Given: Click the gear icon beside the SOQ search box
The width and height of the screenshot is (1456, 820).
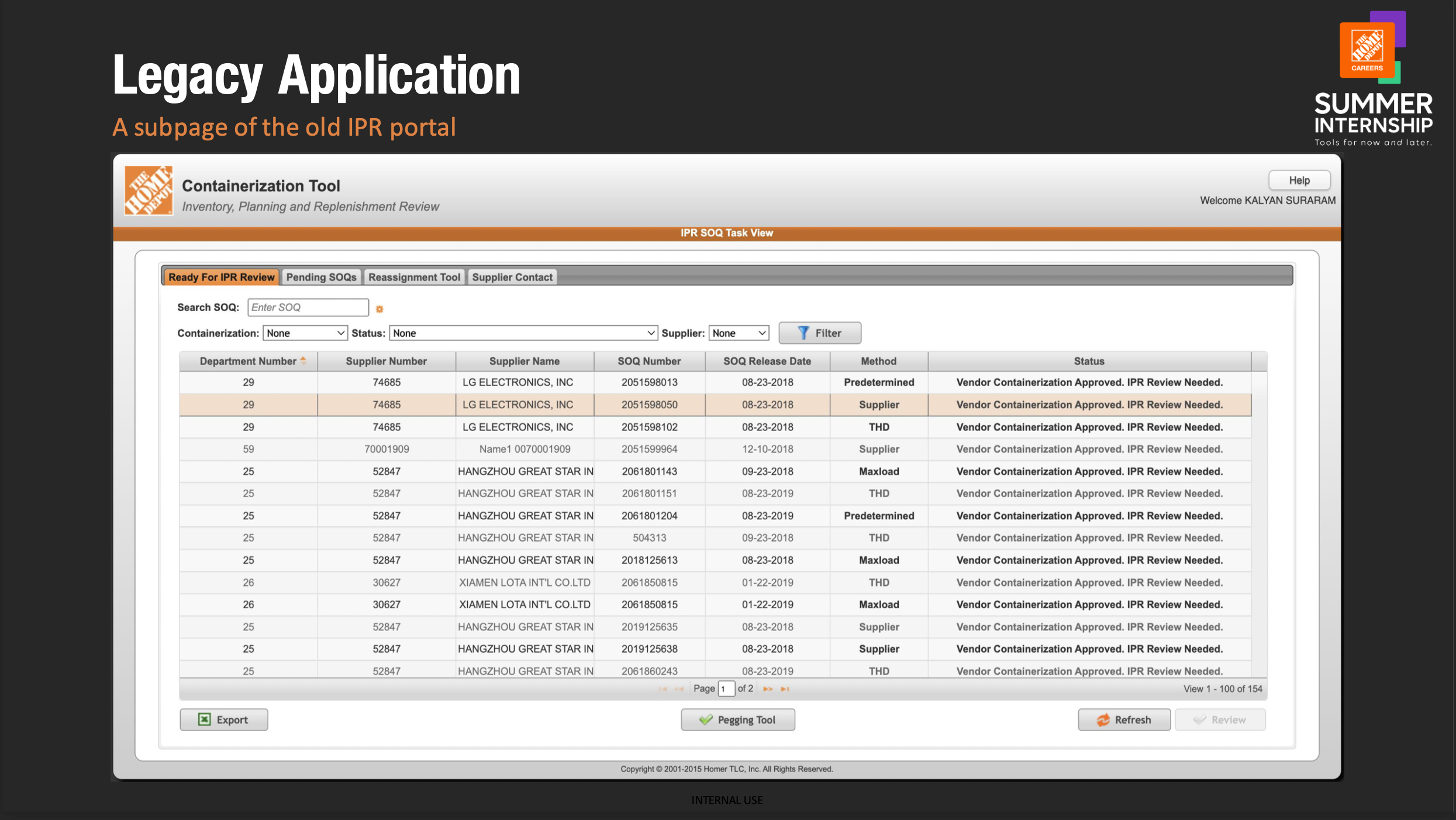Looking at the screenshot, I should pos(380,308).
